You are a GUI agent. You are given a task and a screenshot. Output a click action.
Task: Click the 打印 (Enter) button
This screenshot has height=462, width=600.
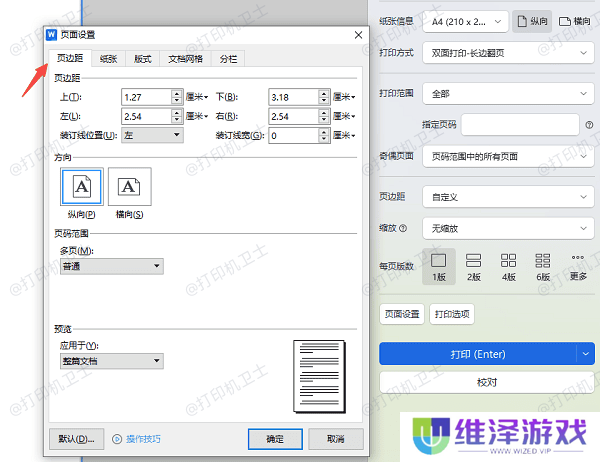[x=478, y=354]
